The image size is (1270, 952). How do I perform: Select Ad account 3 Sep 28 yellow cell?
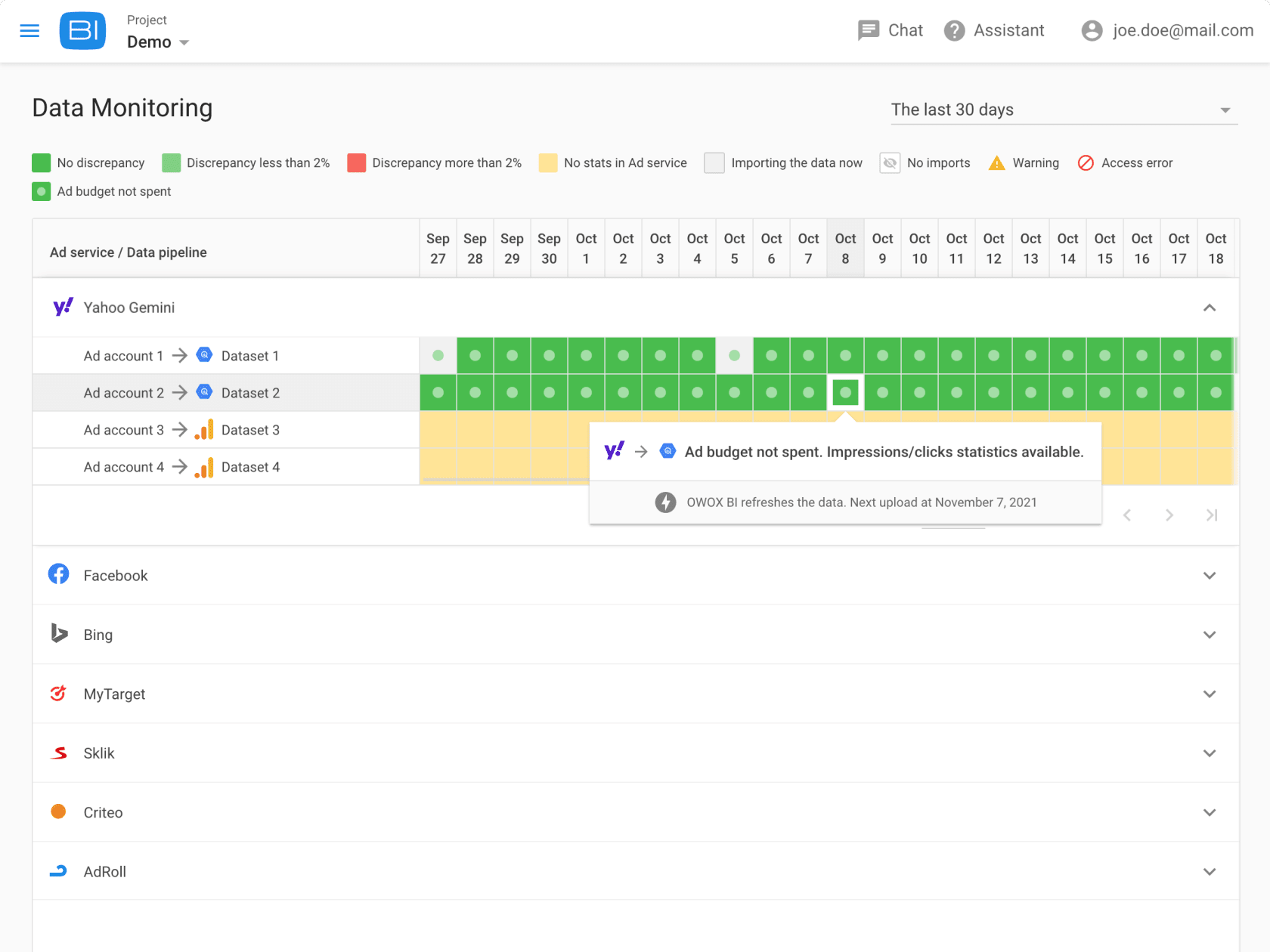pos(475,429)
